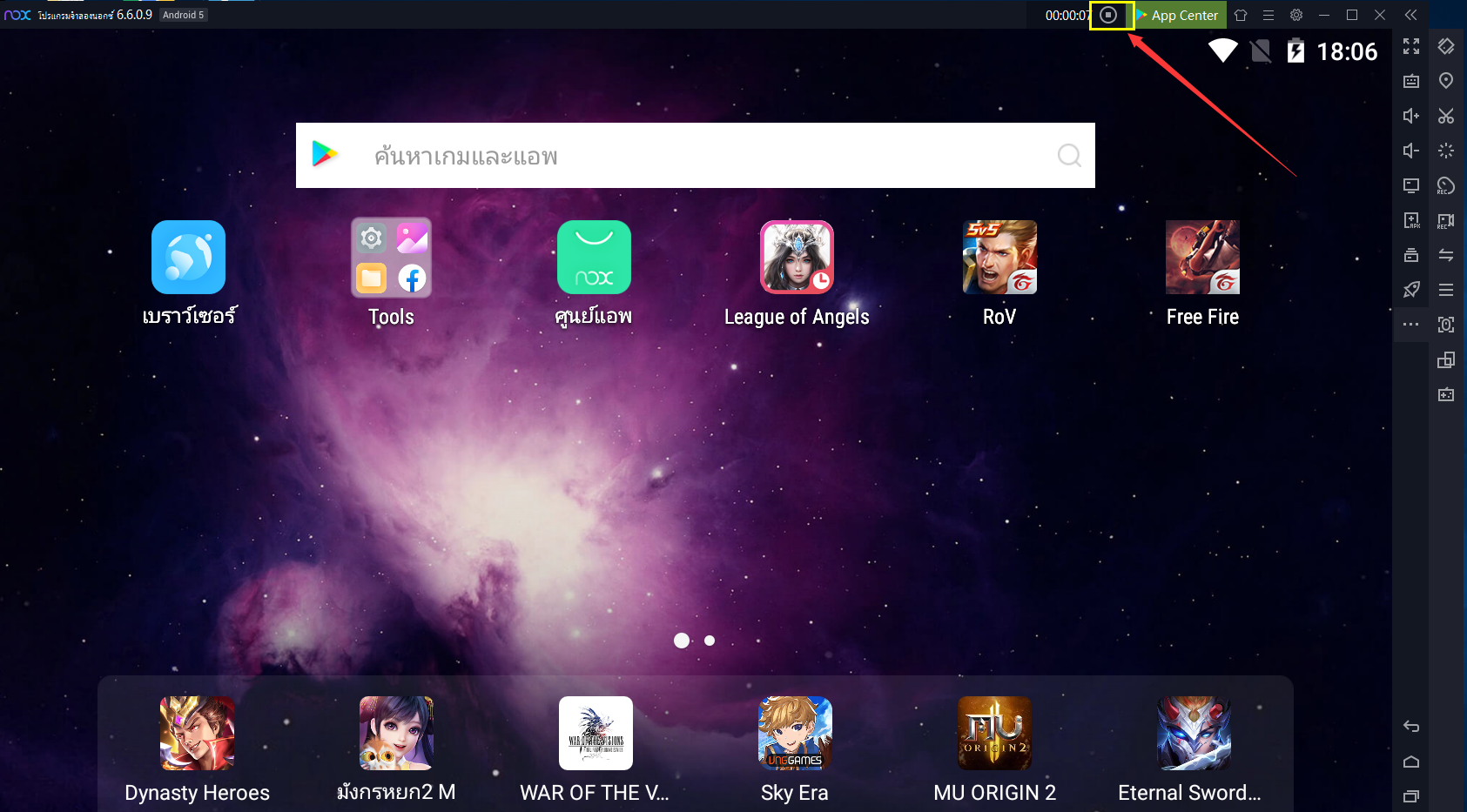1467x812 pixels.
Task: Open the App Center button
Action: coord(1180,15)
